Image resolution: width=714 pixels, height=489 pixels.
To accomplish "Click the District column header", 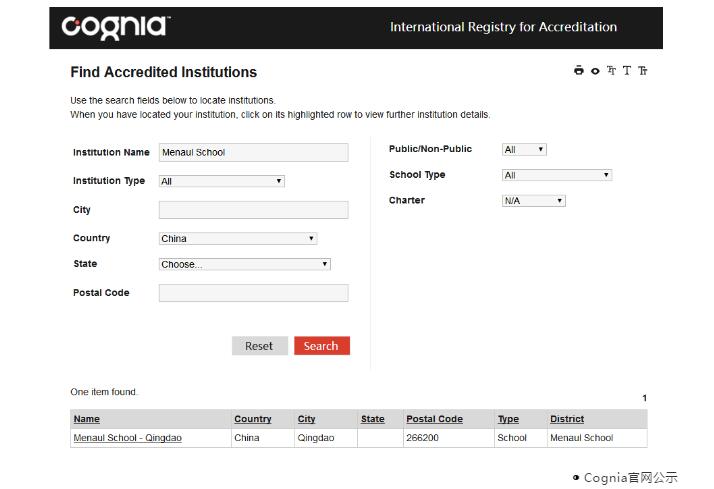I will pos(567,419).
